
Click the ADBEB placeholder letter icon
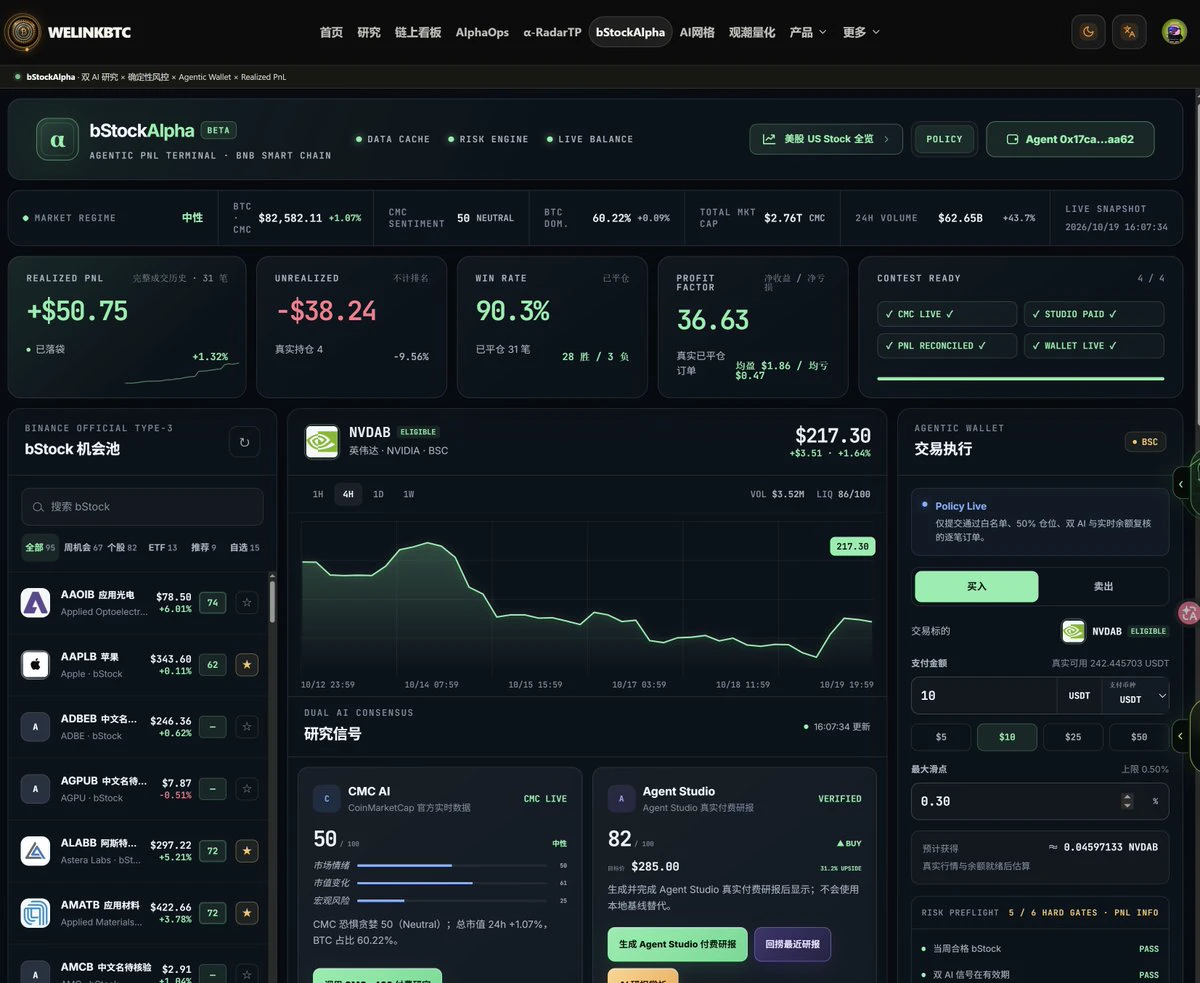[36, 727]
